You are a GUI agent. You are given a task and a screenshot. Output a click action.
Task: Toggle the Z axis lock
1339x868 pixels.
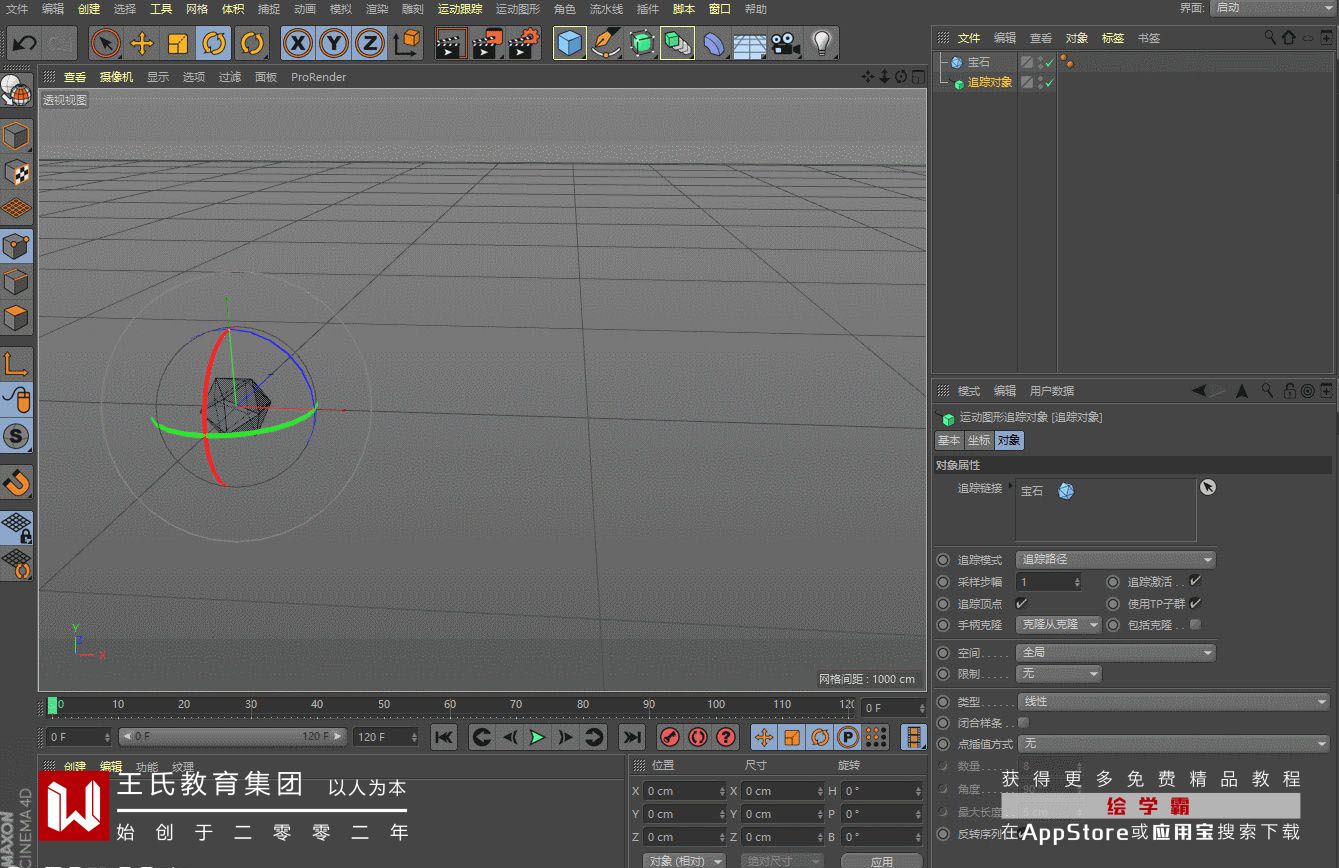coord(370,43)
